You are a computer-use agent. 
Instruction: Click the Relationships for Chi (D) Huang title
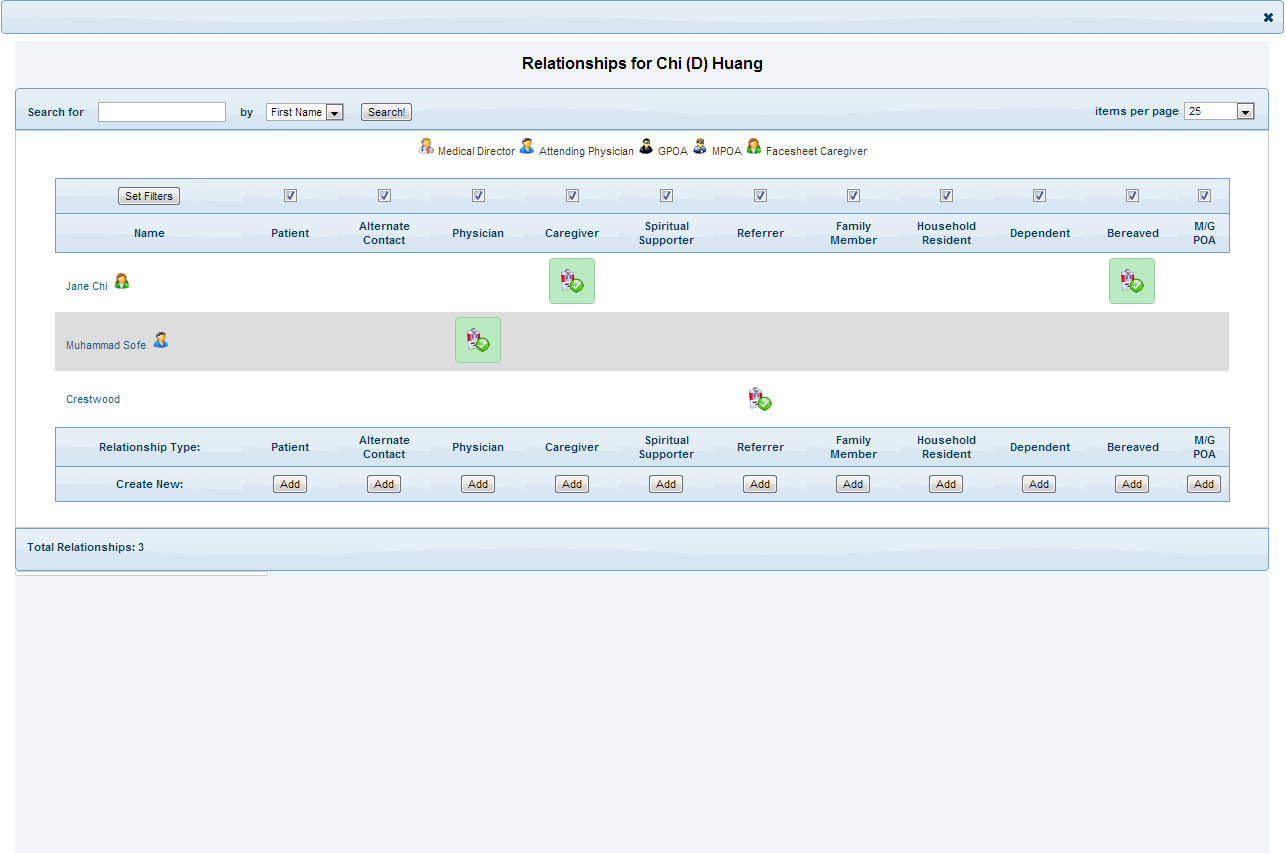[x=642, y=64]
